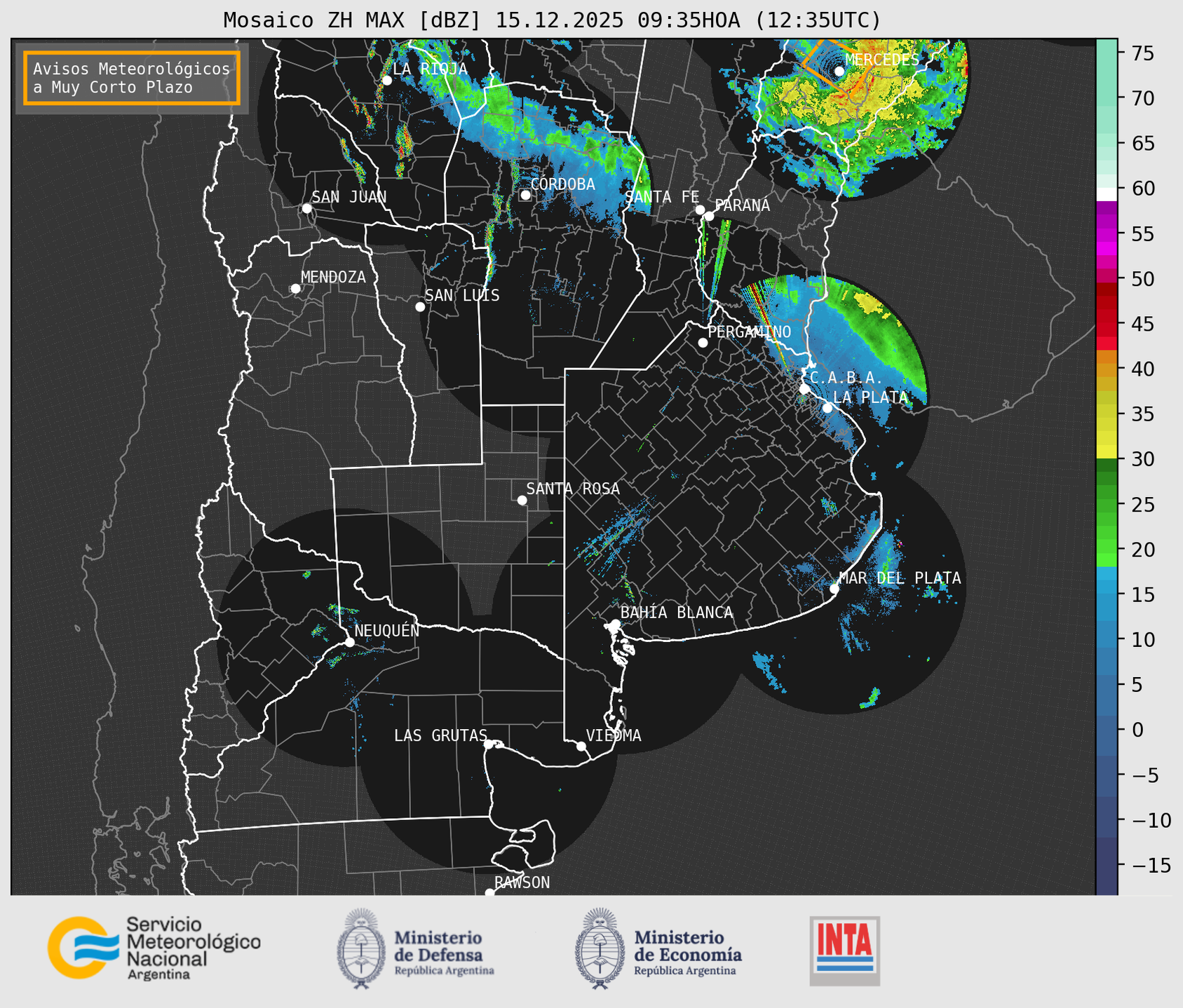Click the Ministerio de Economía emblem
Screen dimensions: 1183x1008
coord(600,948)
